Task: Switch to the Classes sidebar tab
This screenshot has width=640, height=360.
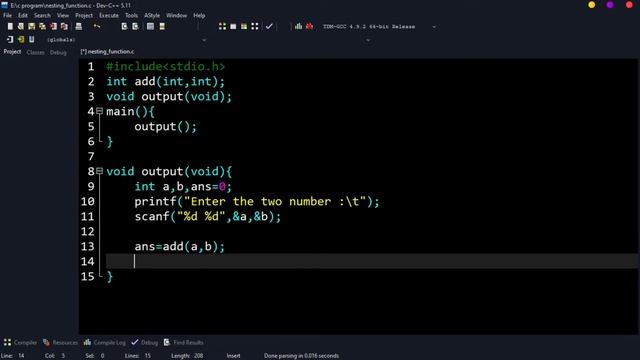Action: pyautogui.click(x=36, y=52)
